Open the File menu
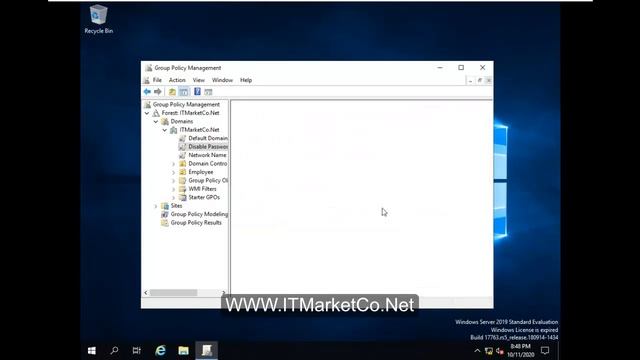This screenshot has width=640, height=360. coord(157,80)
